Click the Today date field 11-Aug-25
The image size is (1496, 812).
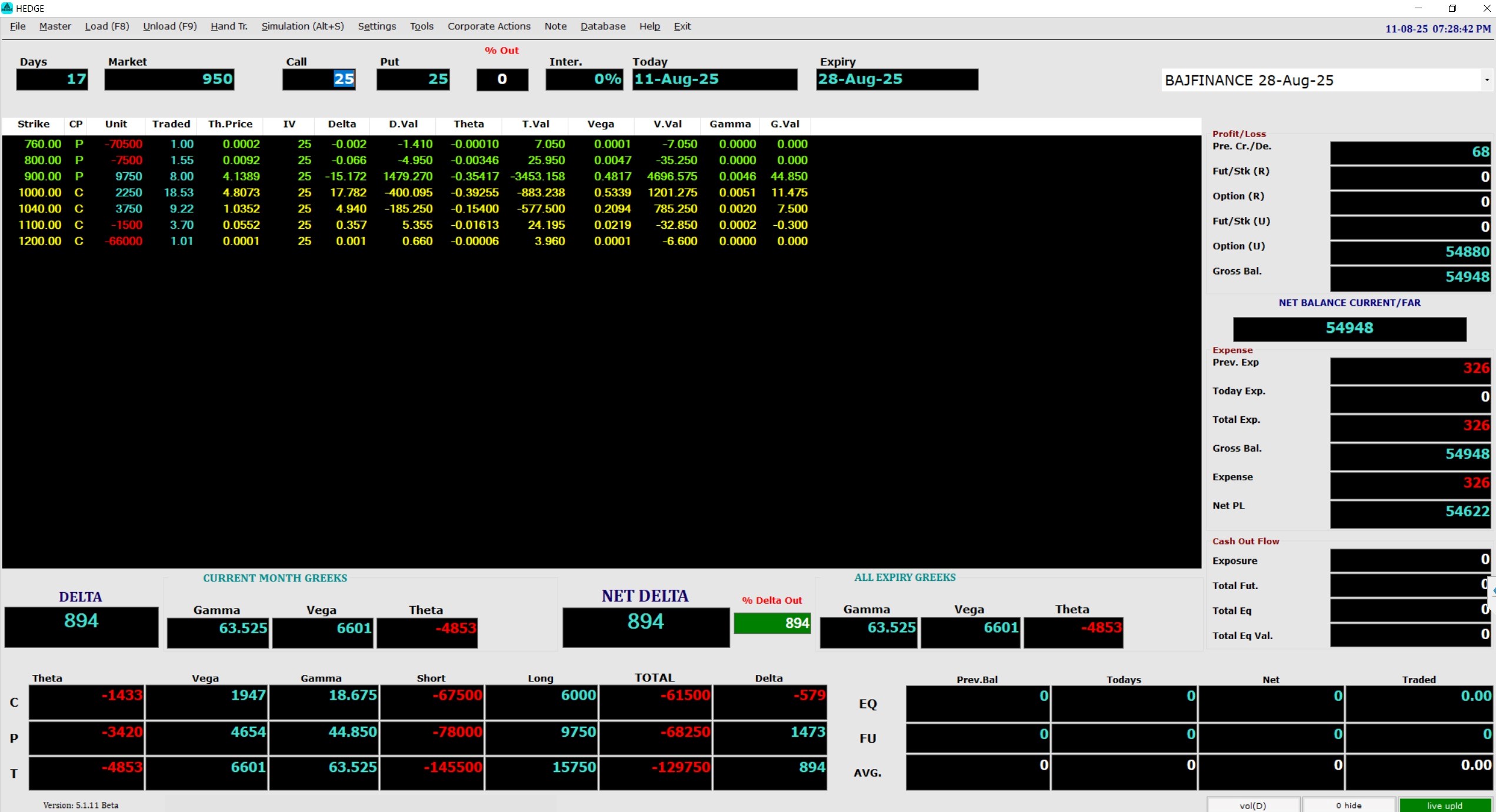point(715,79)
